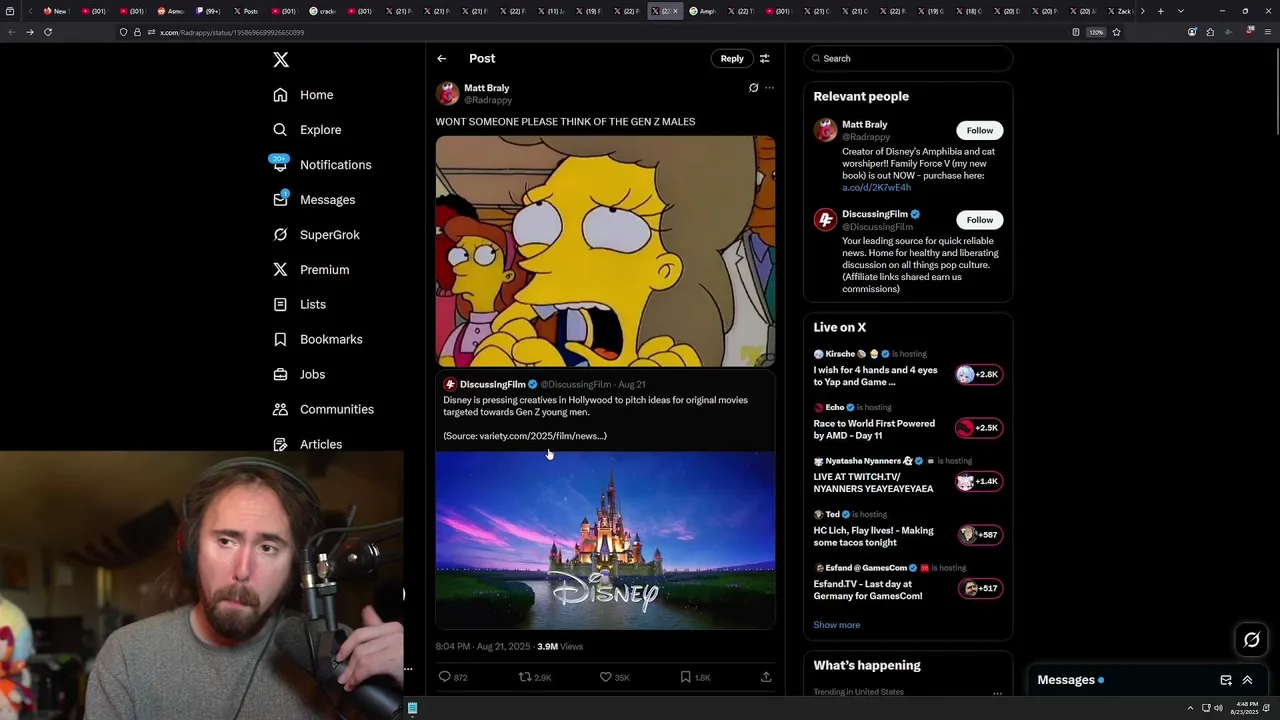Open the a.co/d/2K7wE4h link

(x=876, y=188)
